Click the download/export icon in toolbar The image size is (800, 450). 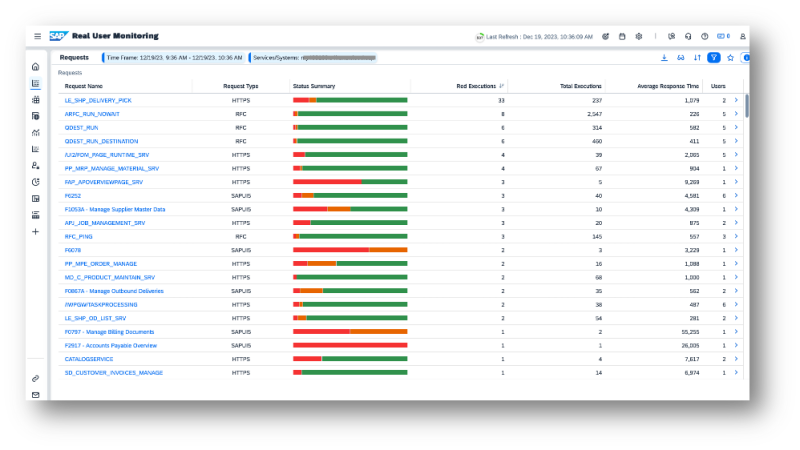tap(665, 57)
